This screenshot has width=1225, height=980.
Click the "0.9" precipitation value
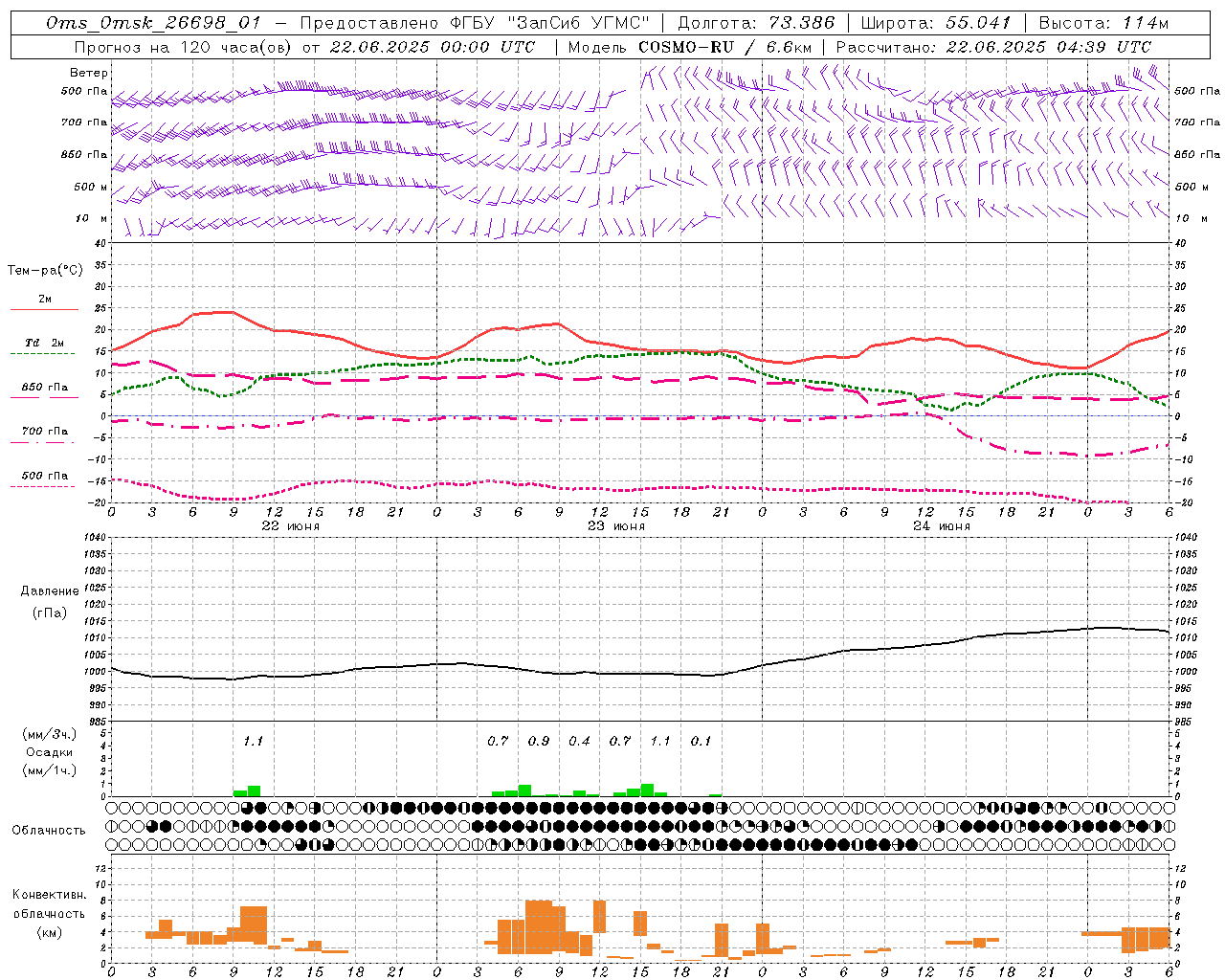(539, 742)
